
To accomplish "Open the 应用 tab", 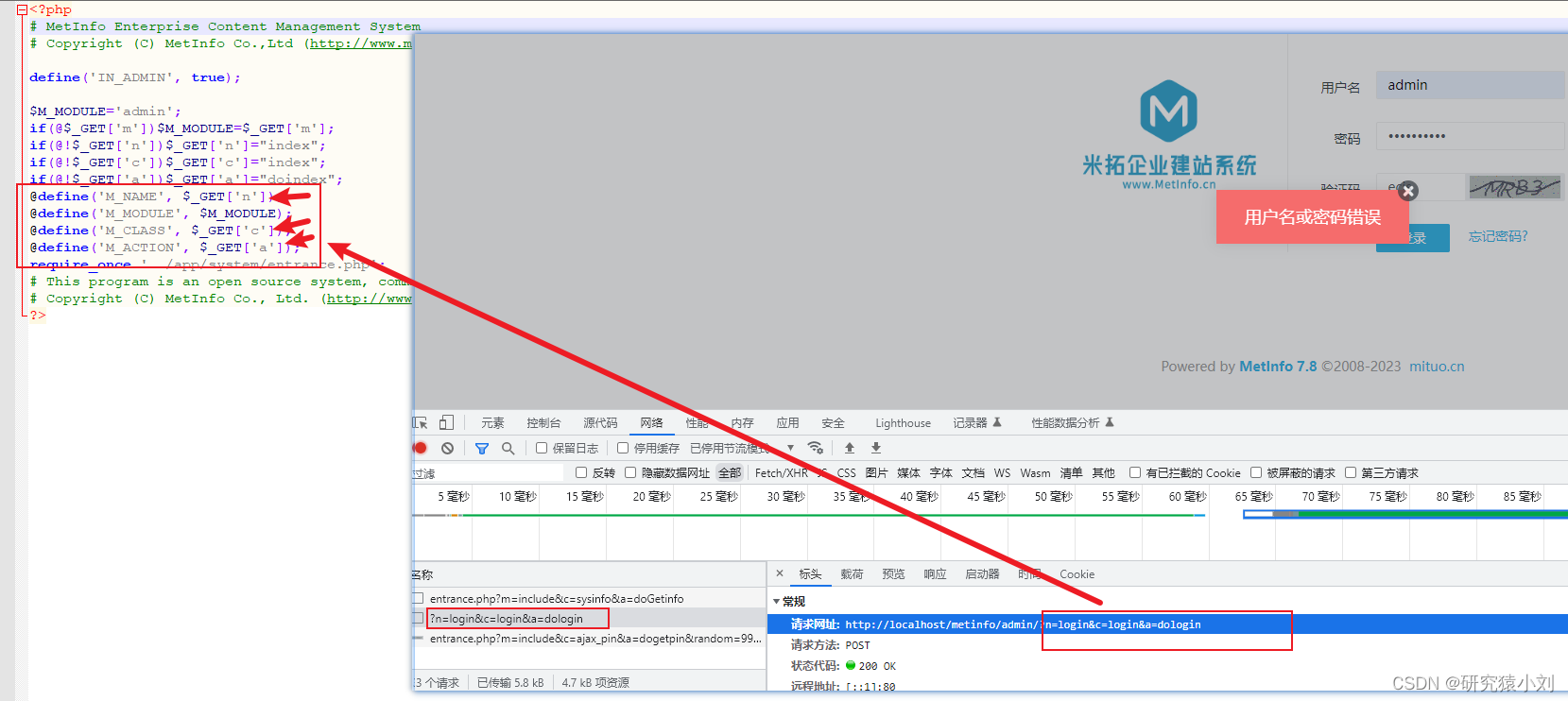I will pos(787,423).
